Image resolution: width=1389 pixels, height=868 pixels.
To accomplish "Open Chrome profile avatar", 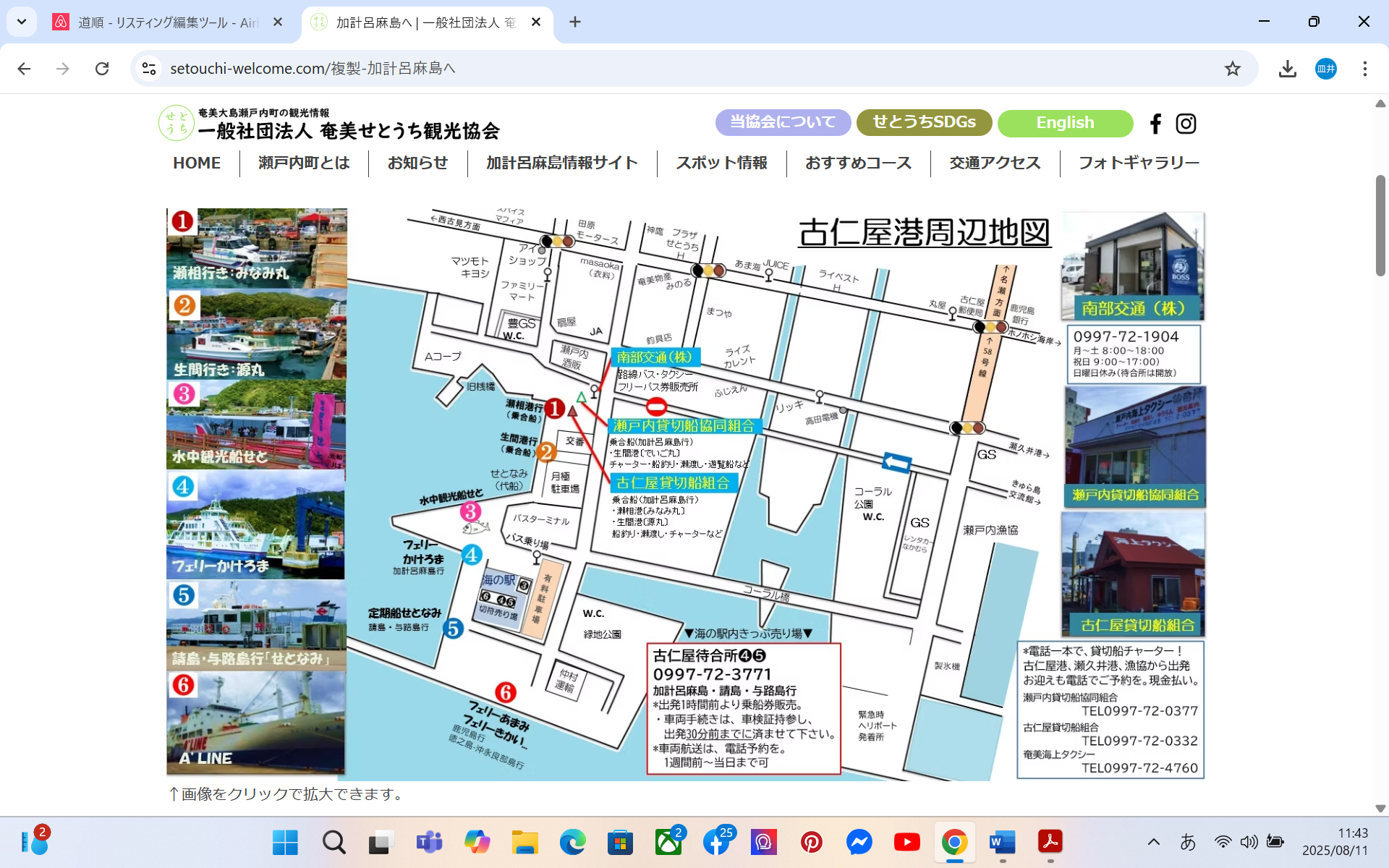I will coord(1325,69).
